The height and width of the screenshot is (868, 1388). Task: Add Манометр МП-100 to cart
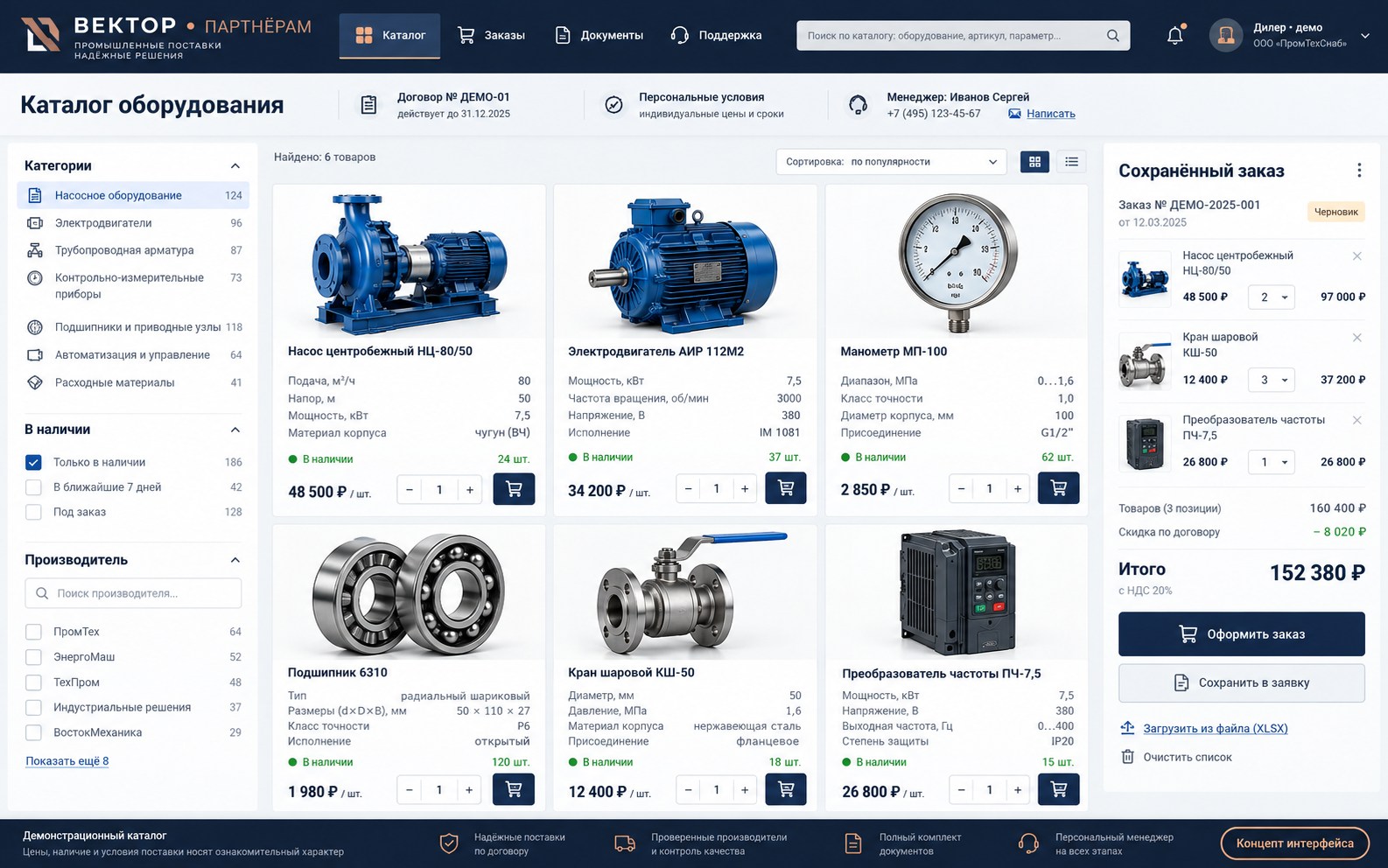coord(1058,488)
